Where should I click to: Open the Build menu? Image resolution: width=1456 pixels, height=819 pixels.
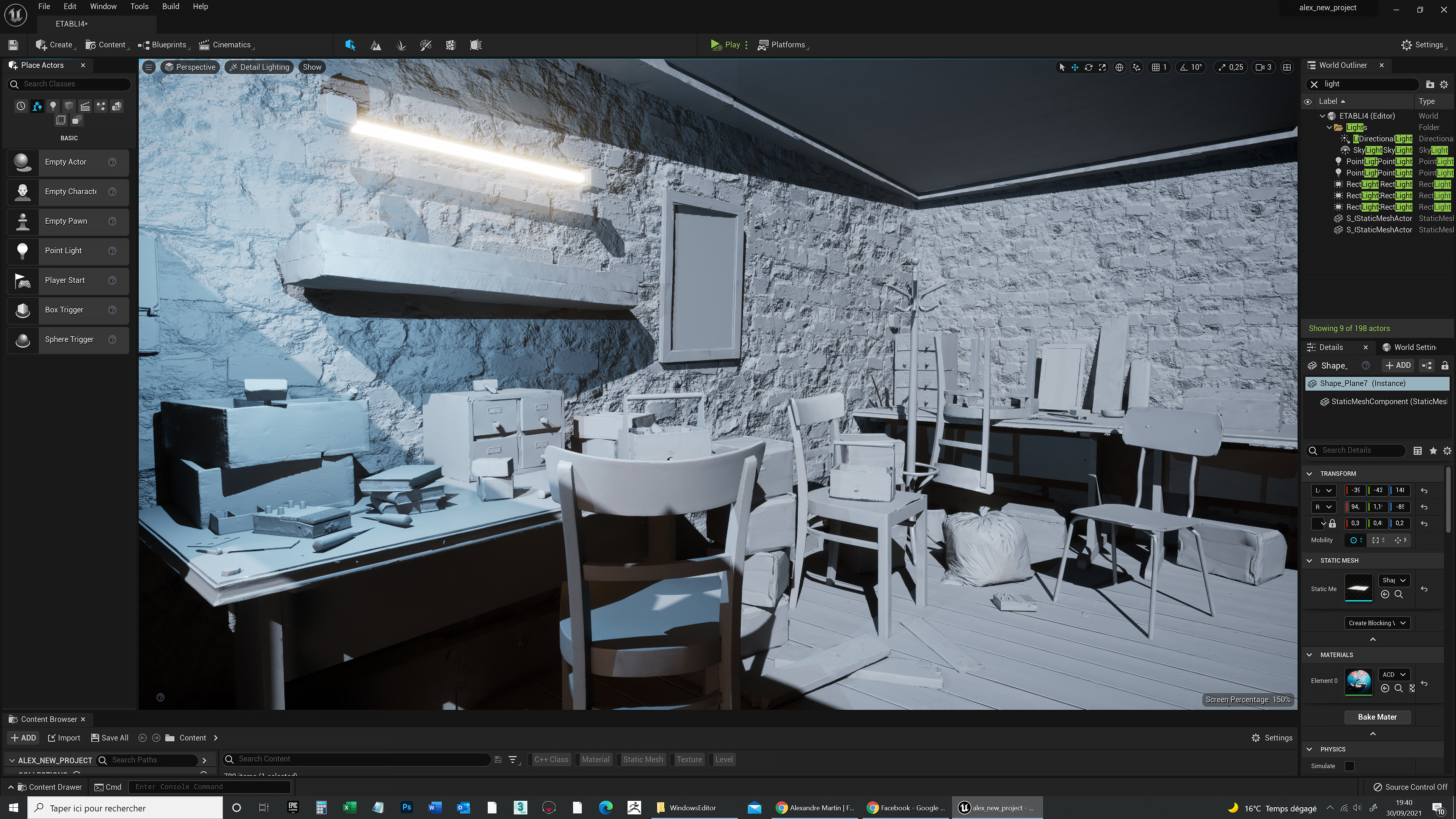click(x=170, y=7)
